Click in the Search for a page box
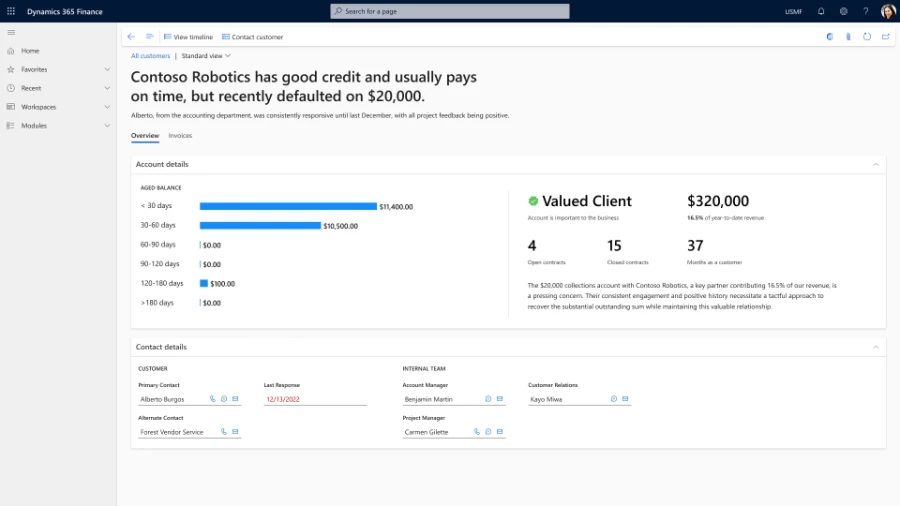 [450, 11]
